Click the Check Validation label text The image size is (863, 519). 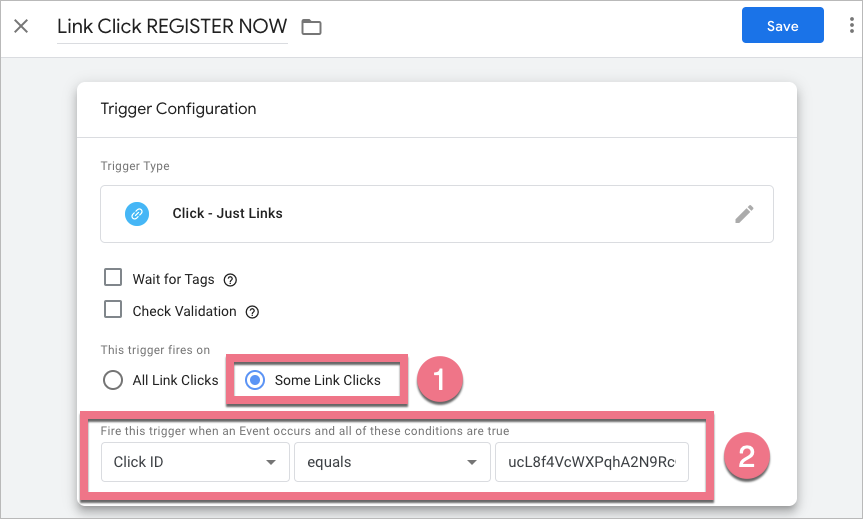pyautogui.click(x=184, y=312)
